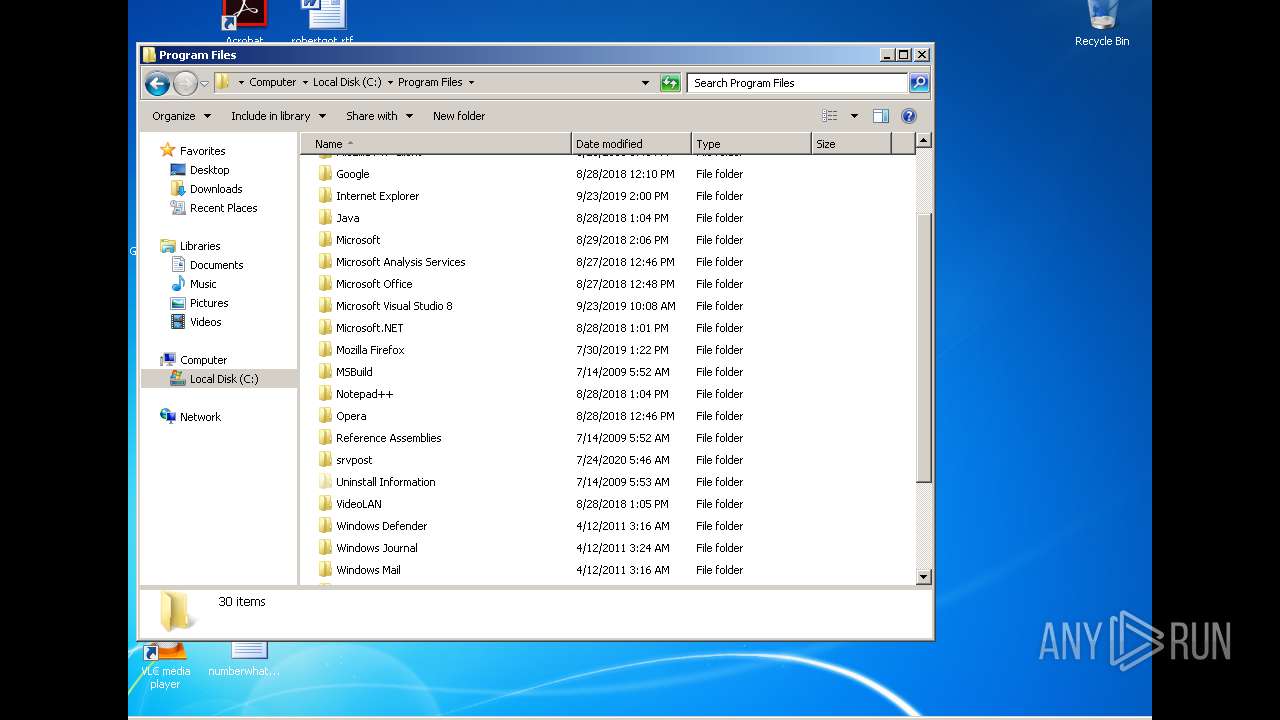Sort by the Name column header
Viewport: 1280px width, 720px height.
point(436,144)
